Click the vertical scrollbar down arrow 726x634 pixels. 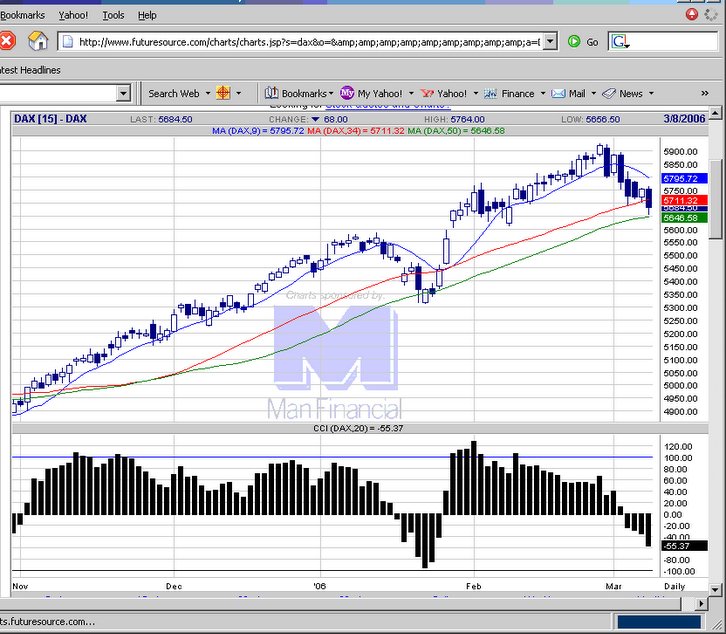point(715,590)
